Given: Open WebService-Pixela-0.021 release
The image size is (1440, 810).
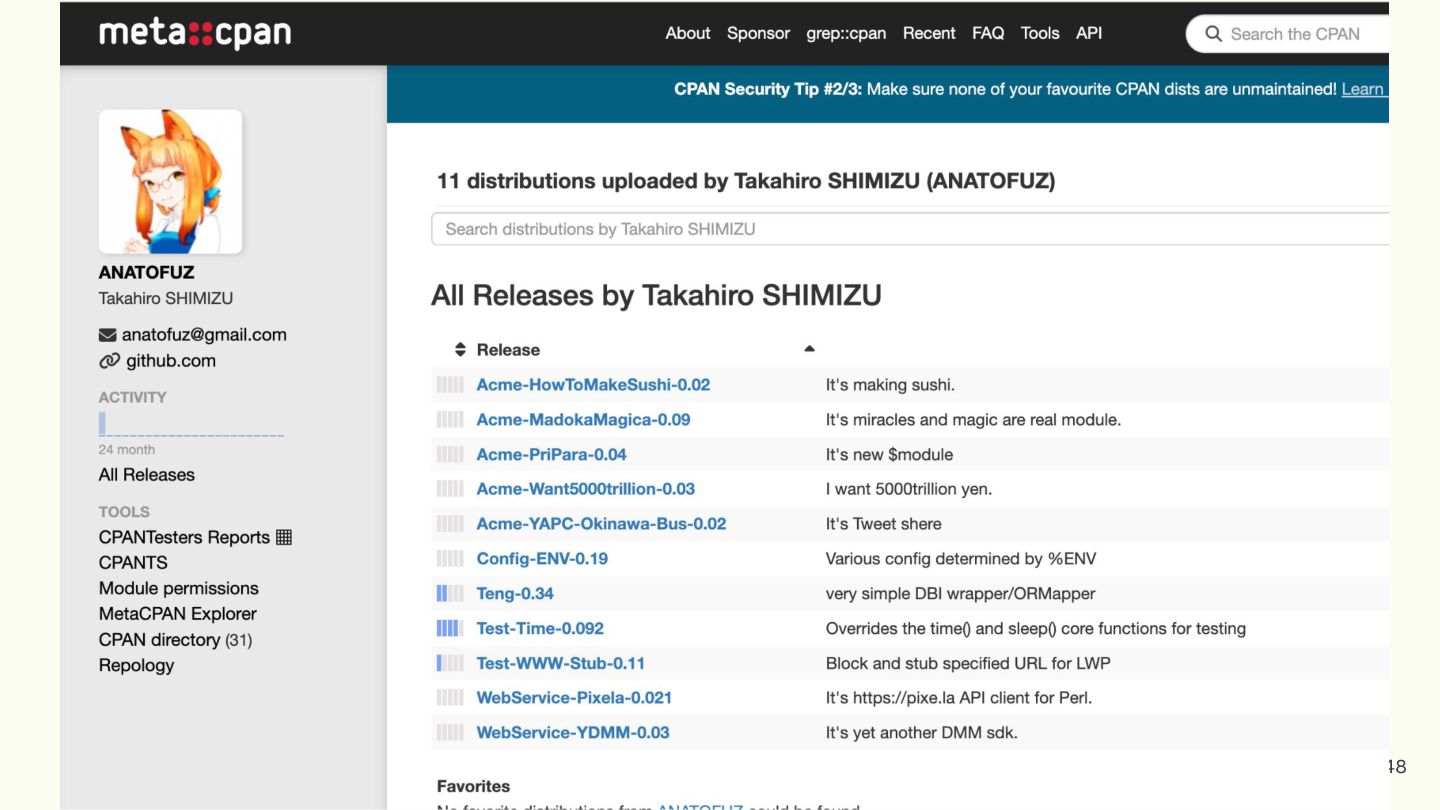Looking at the screenshot, I should click(x=574, y=698).
